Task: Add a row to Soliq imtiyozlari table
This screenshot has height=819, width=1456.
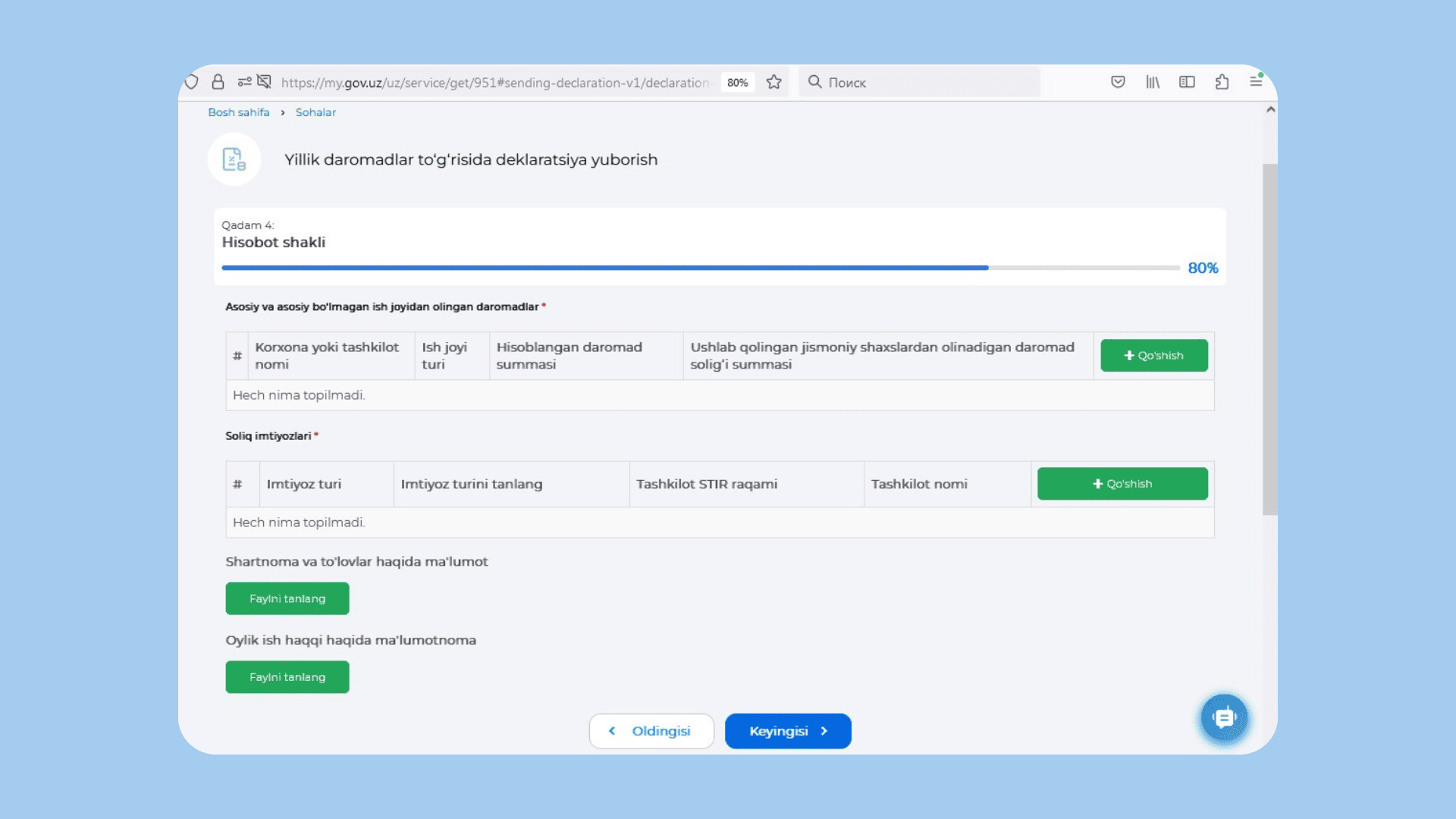Action: 1122,484
